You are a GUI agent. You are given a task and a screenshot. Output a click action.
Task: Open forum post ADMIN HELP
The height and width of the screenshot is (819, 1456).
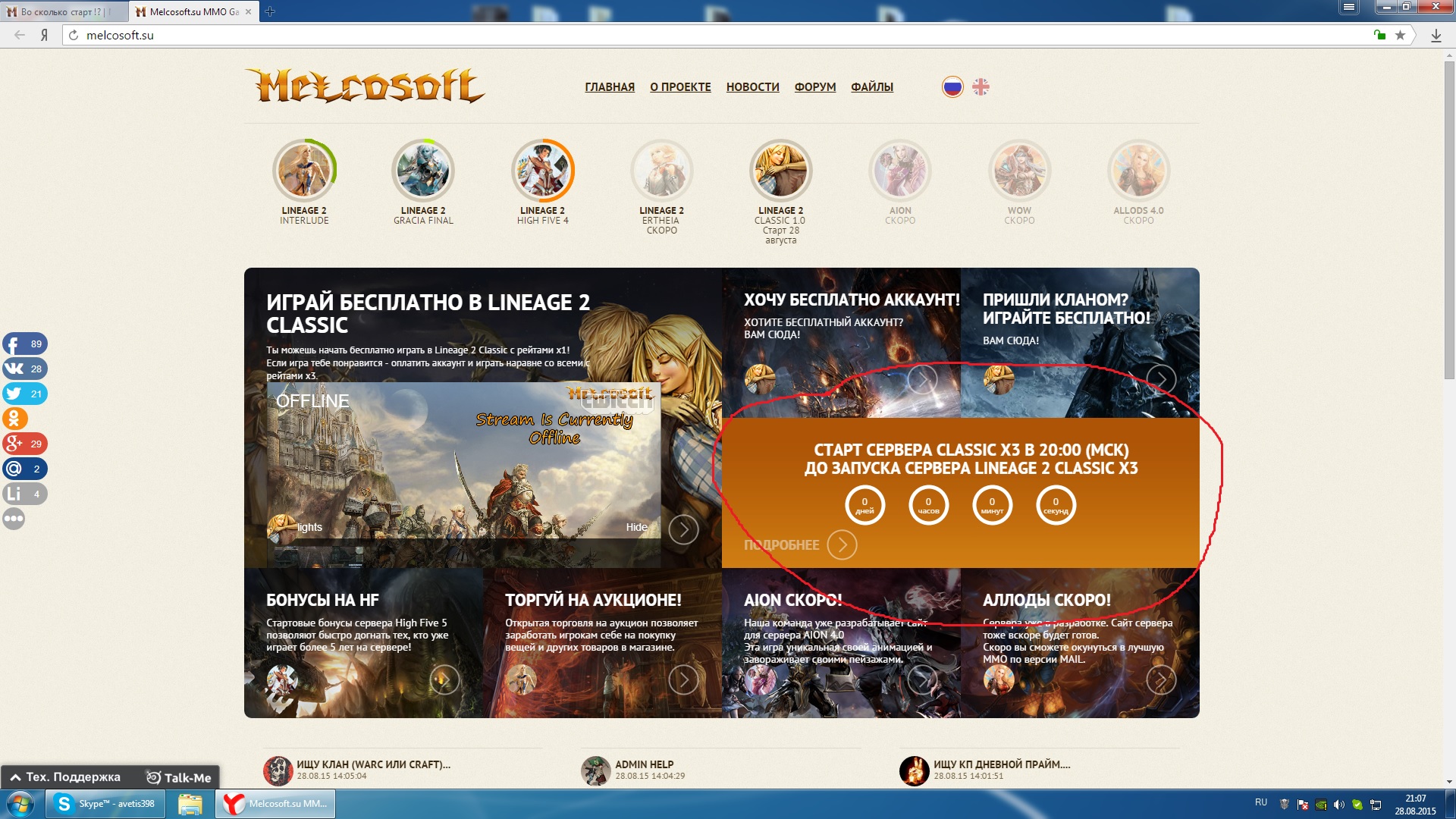pos(644,764)
